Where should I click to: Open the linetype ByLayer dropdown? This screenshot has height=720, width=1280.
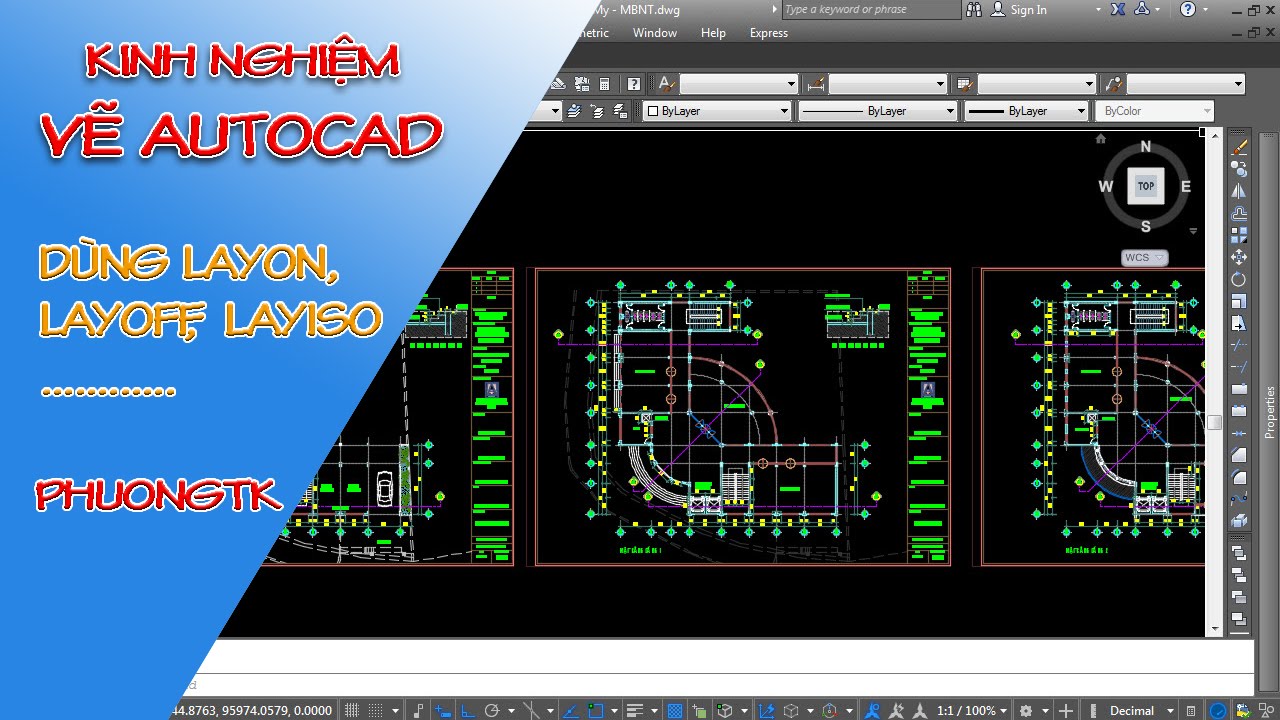(878, 111)
